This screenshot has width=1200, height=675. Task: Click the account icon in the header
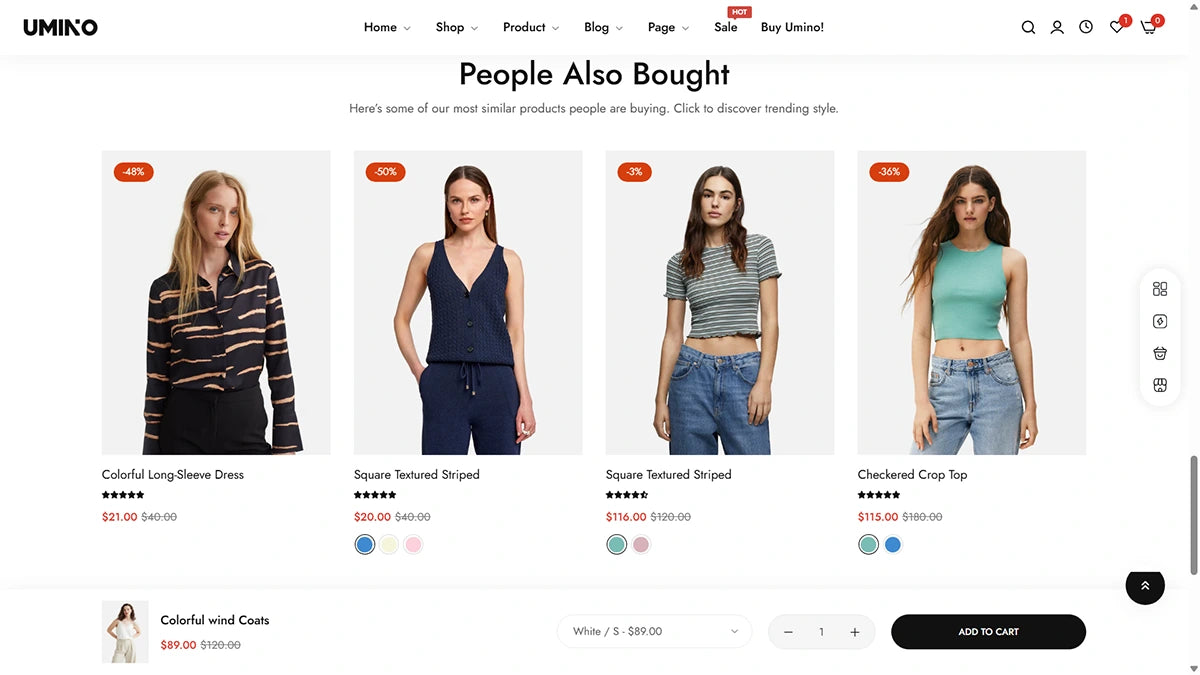point(1057,27)
